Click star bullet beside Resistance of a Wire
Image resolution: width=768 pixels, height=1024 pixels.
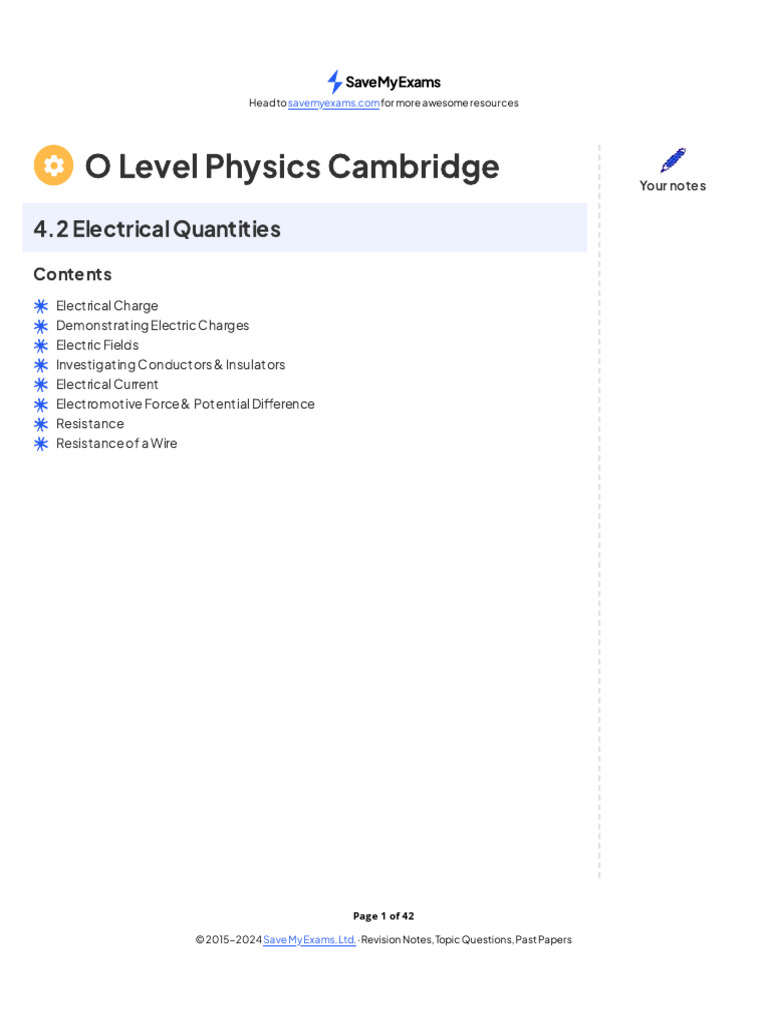tap(41, 443)
